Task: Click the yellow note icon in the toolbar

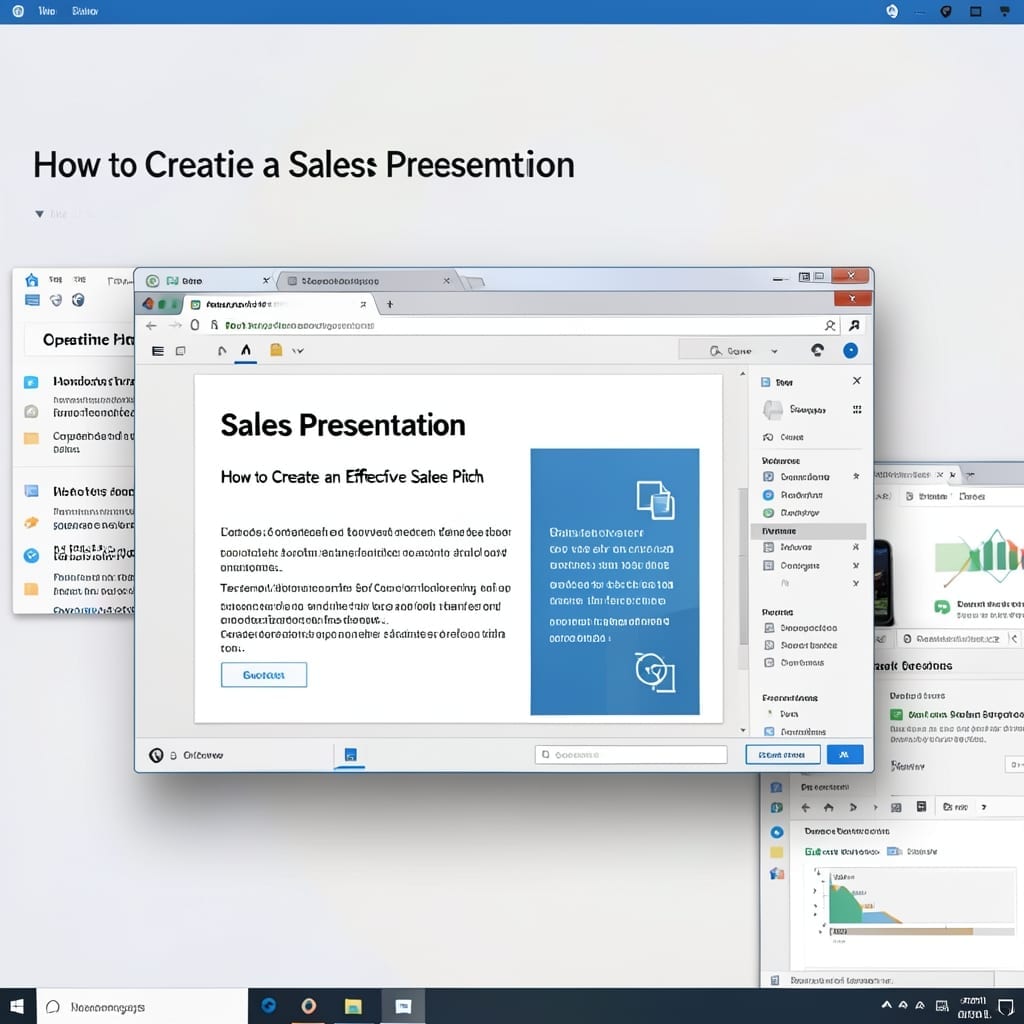Action: [276, 350]
